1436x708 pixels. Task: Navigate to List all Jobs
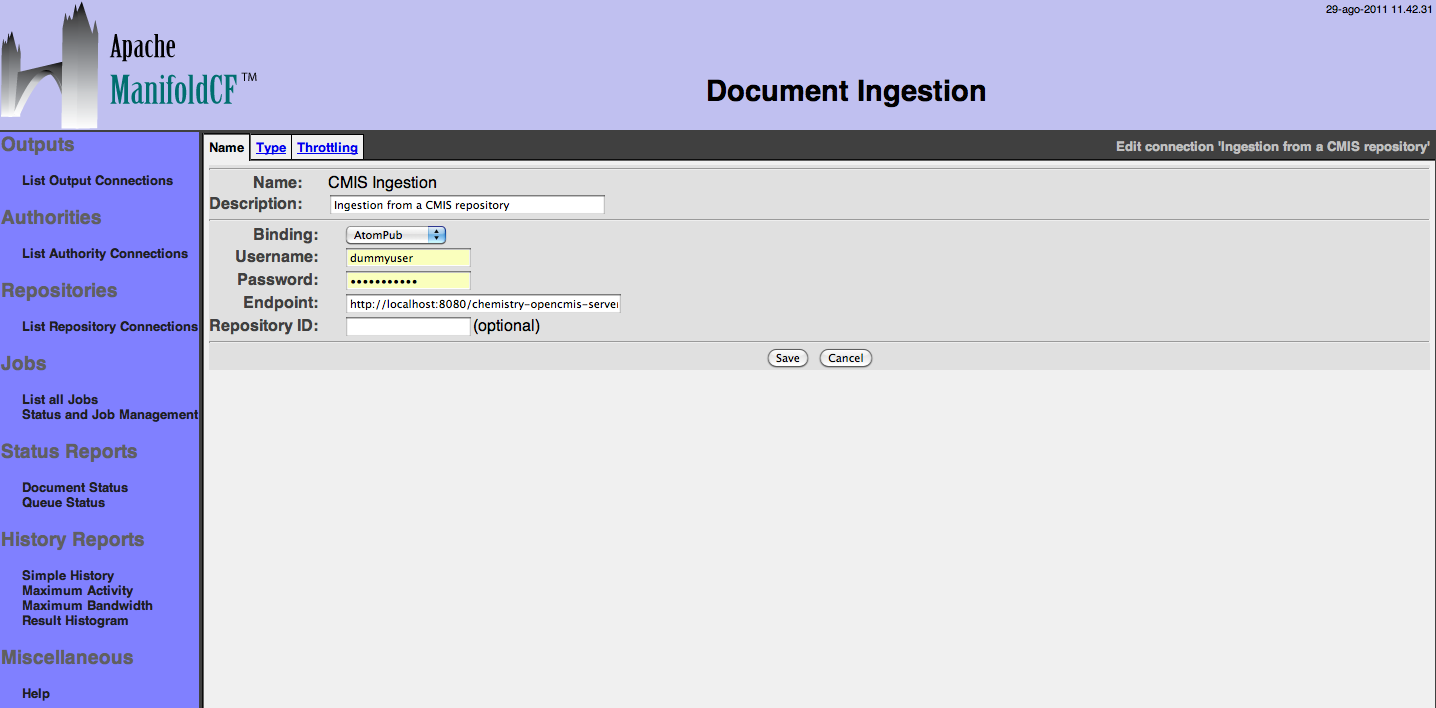point(60,400)
